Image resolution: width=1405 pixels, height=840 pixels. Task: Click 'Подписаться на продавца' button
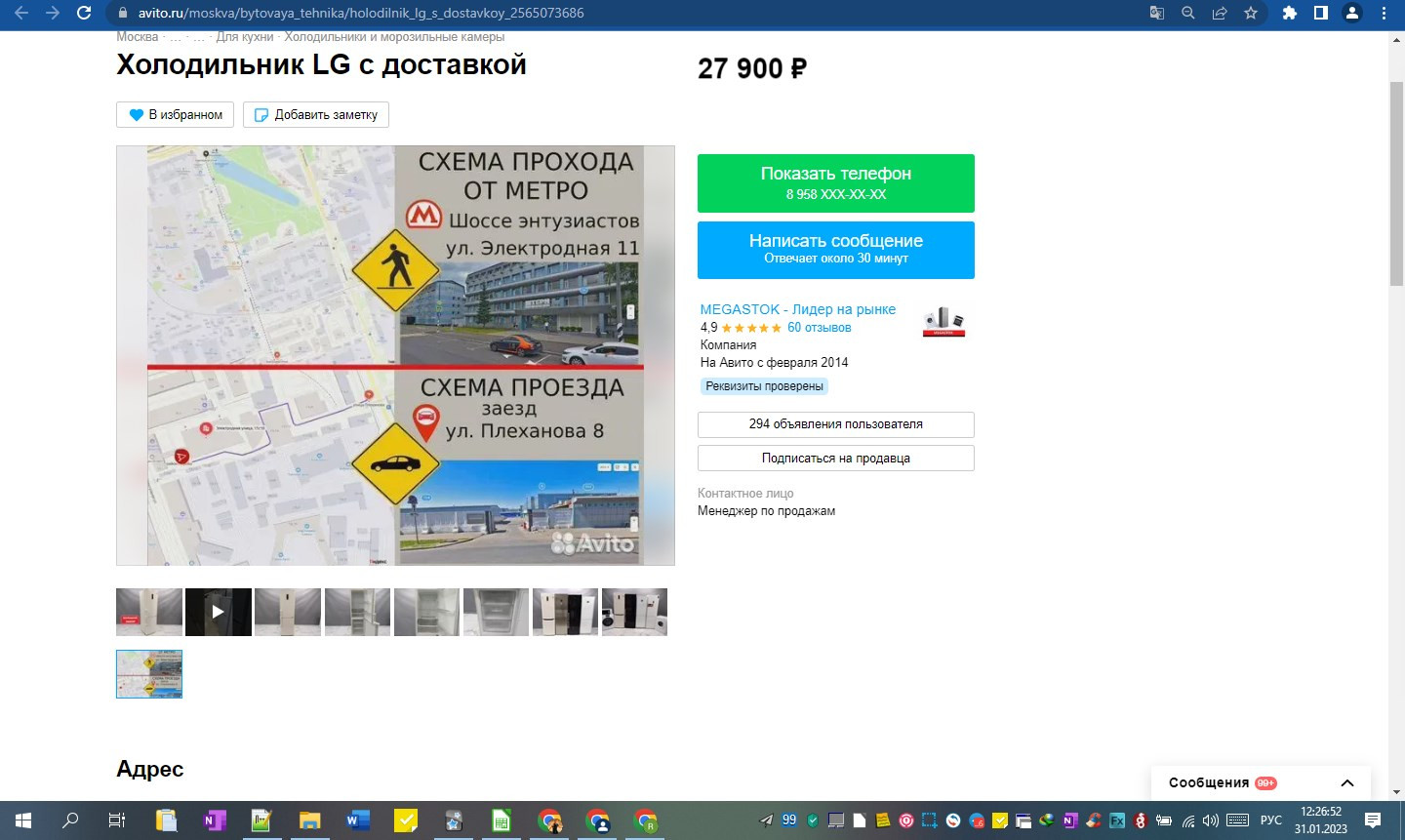pyautogui.click(x=835, y=458)
